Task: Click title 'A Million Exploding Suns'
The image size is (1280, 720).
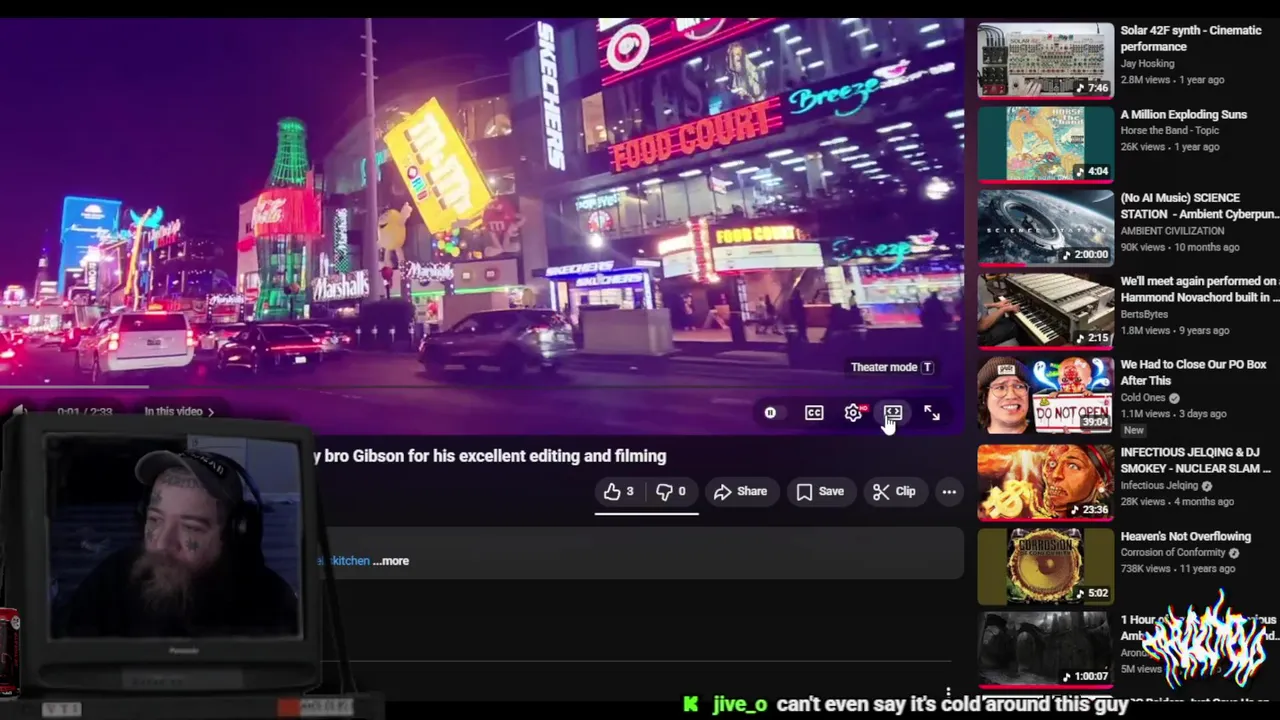Action: point(1183,114)
